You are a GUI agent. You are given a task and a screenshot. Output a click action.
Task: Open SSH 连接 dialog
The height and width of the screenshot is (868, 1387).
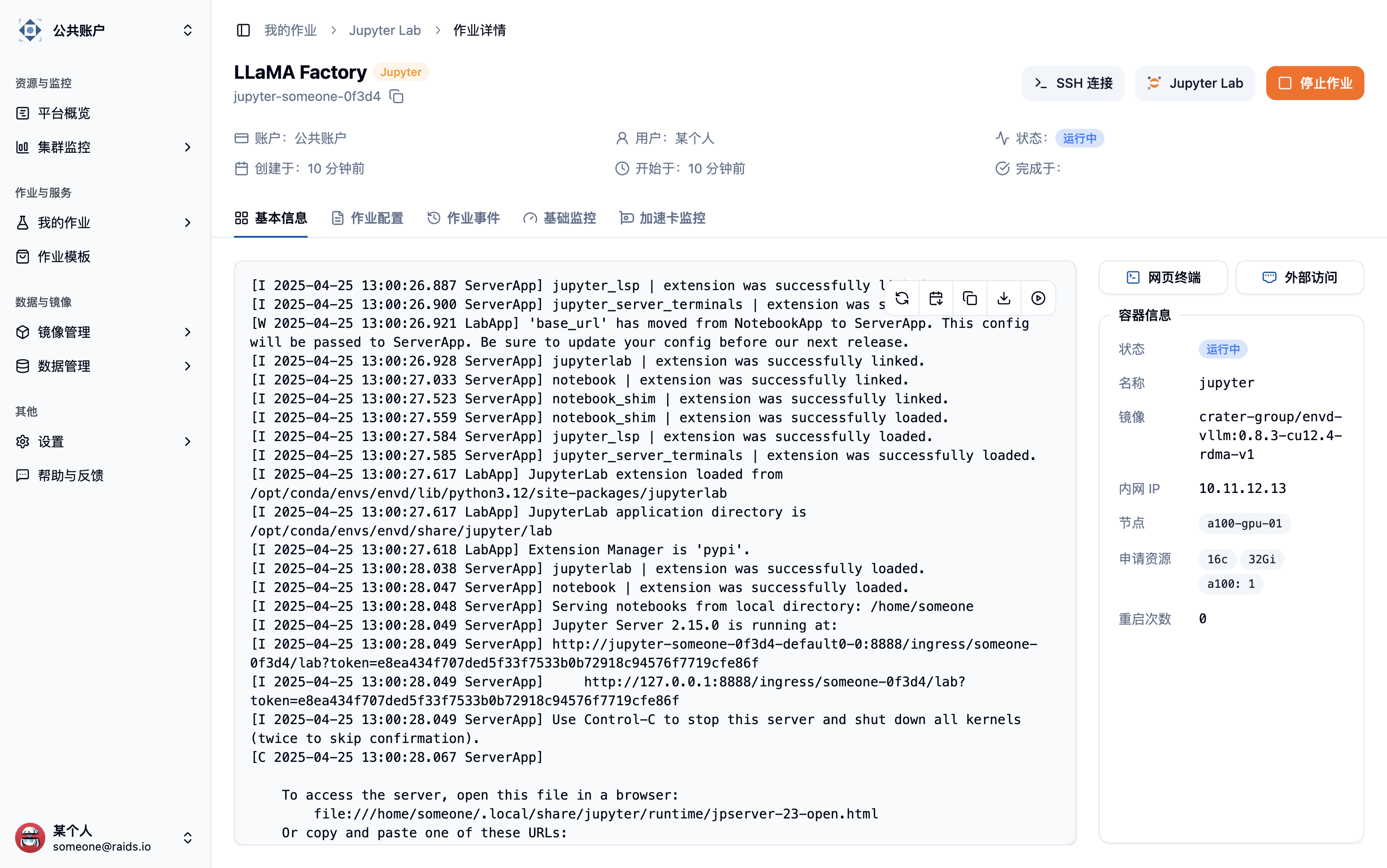pos(1072,83)
